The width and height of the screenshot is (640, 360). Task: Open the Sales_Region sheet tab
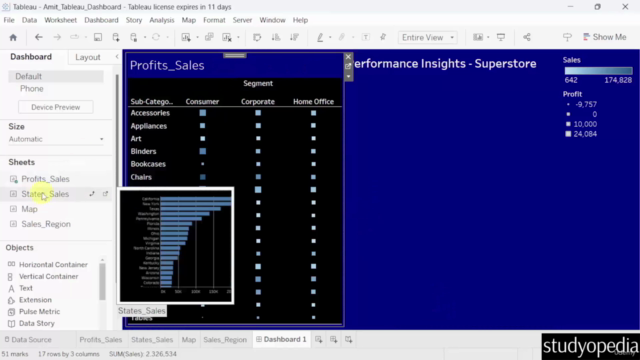click(225, 340)
